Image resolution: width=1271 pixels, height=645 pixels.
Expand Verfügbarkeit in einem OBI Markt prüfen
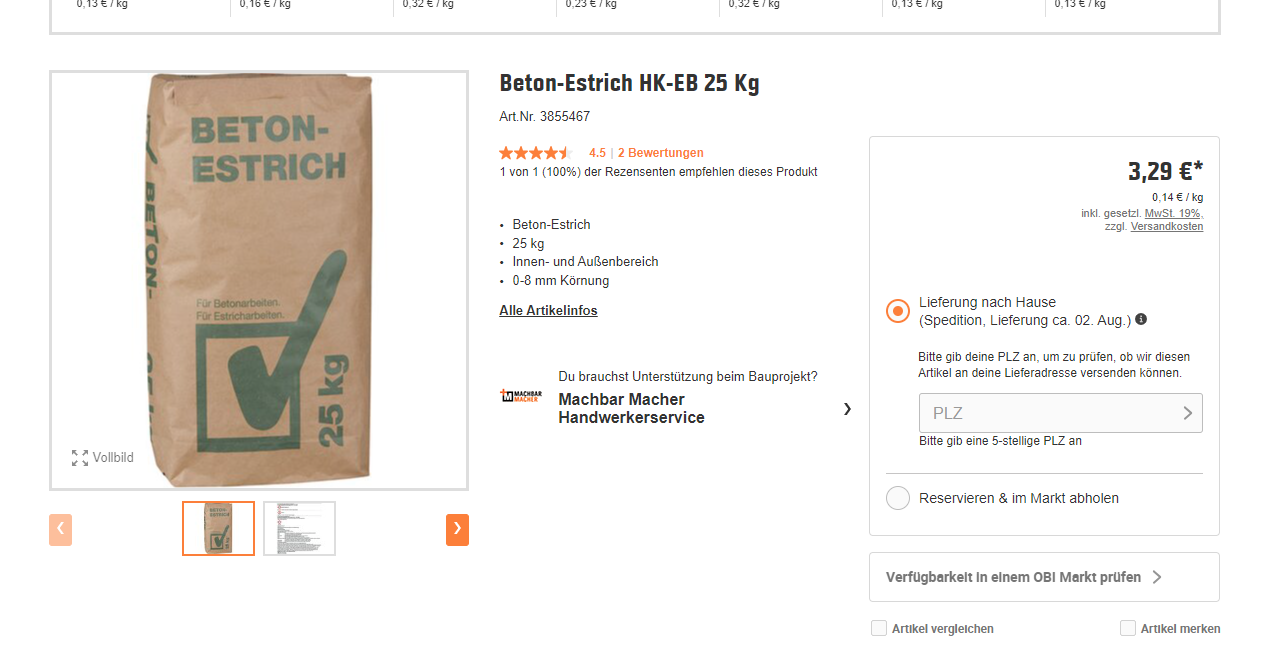coord(1044,577)
